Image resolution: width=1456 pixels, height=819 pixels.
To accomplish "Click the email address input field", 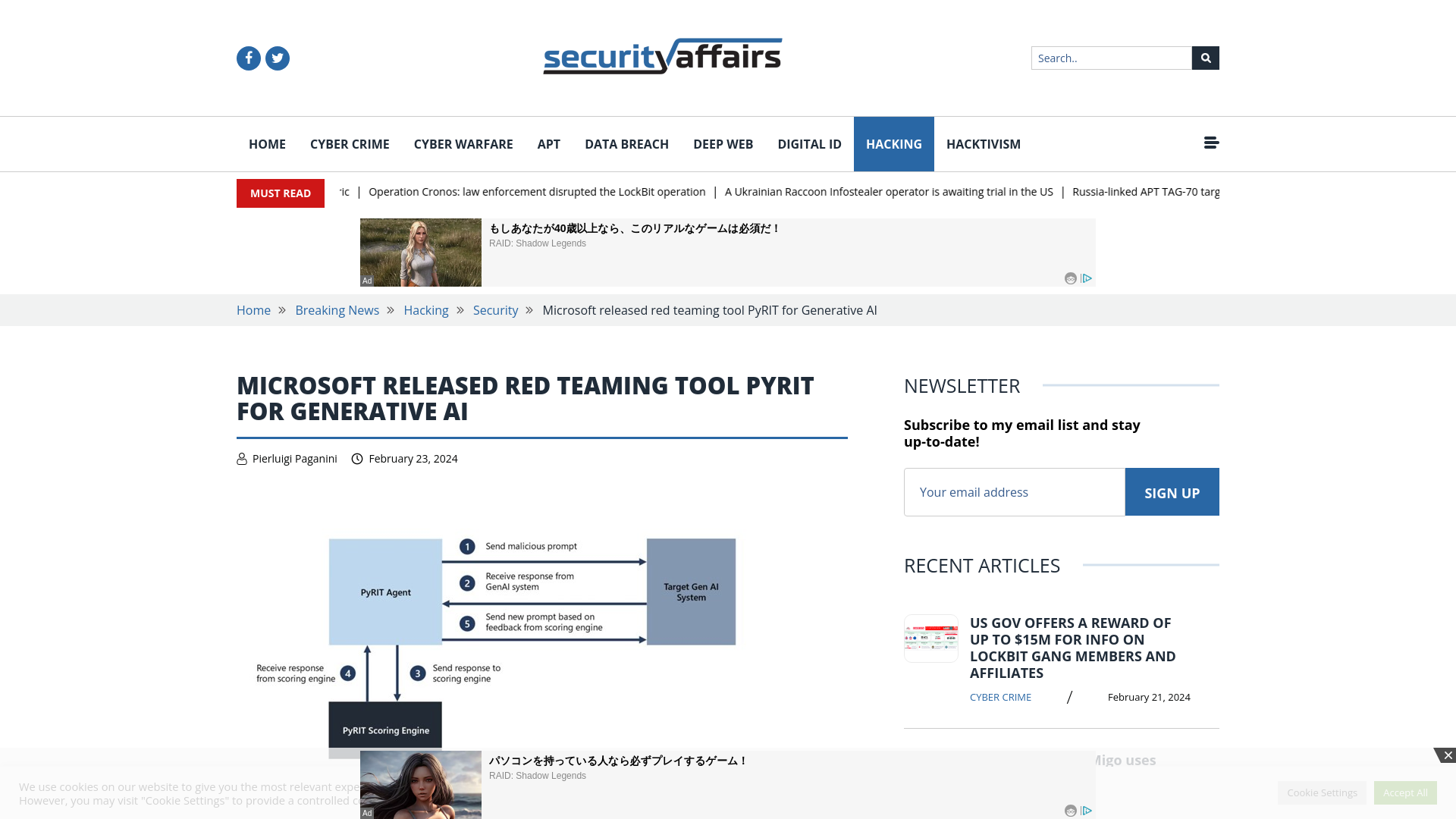I will (1014, 491).
